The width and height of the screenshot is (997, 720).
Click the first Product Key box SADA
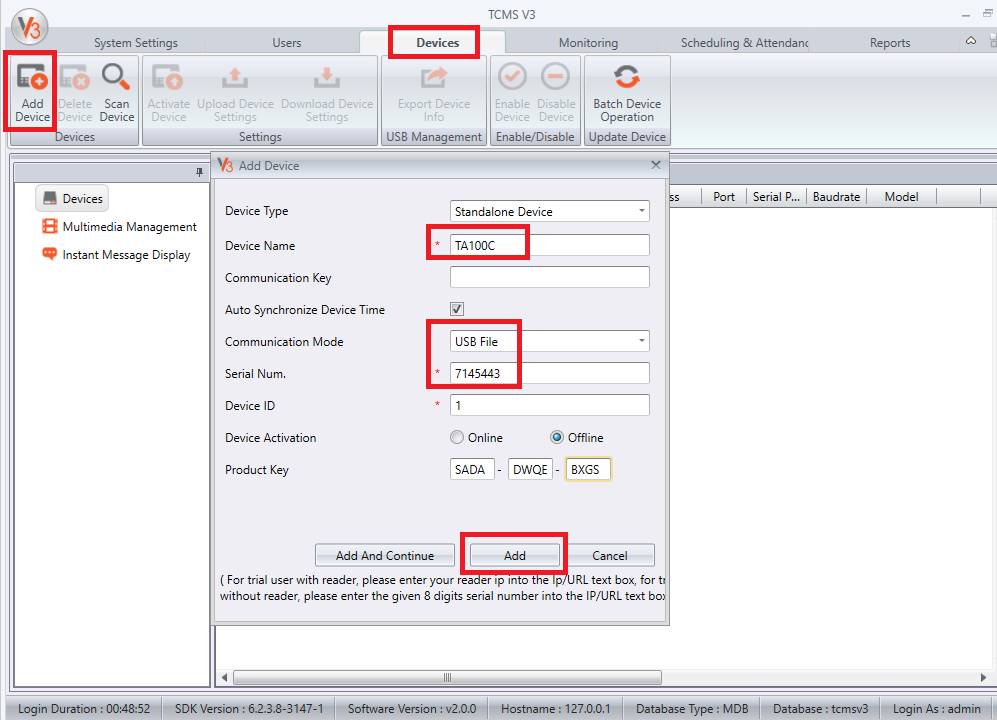(x=472, y=469)
